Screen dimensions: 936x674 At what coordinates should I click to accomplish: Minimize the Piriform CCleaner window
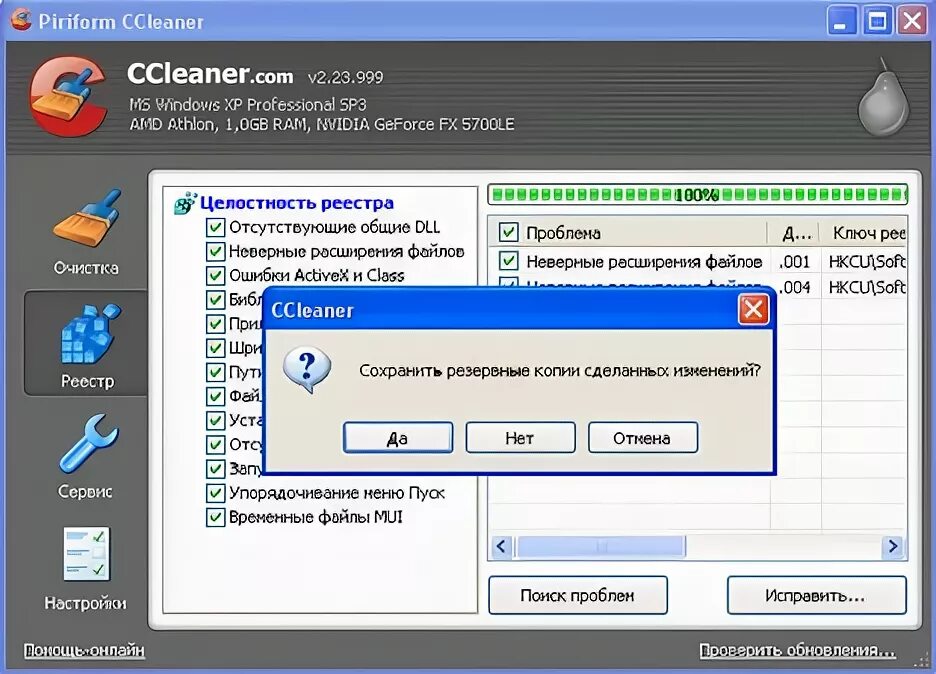(842, 21)
